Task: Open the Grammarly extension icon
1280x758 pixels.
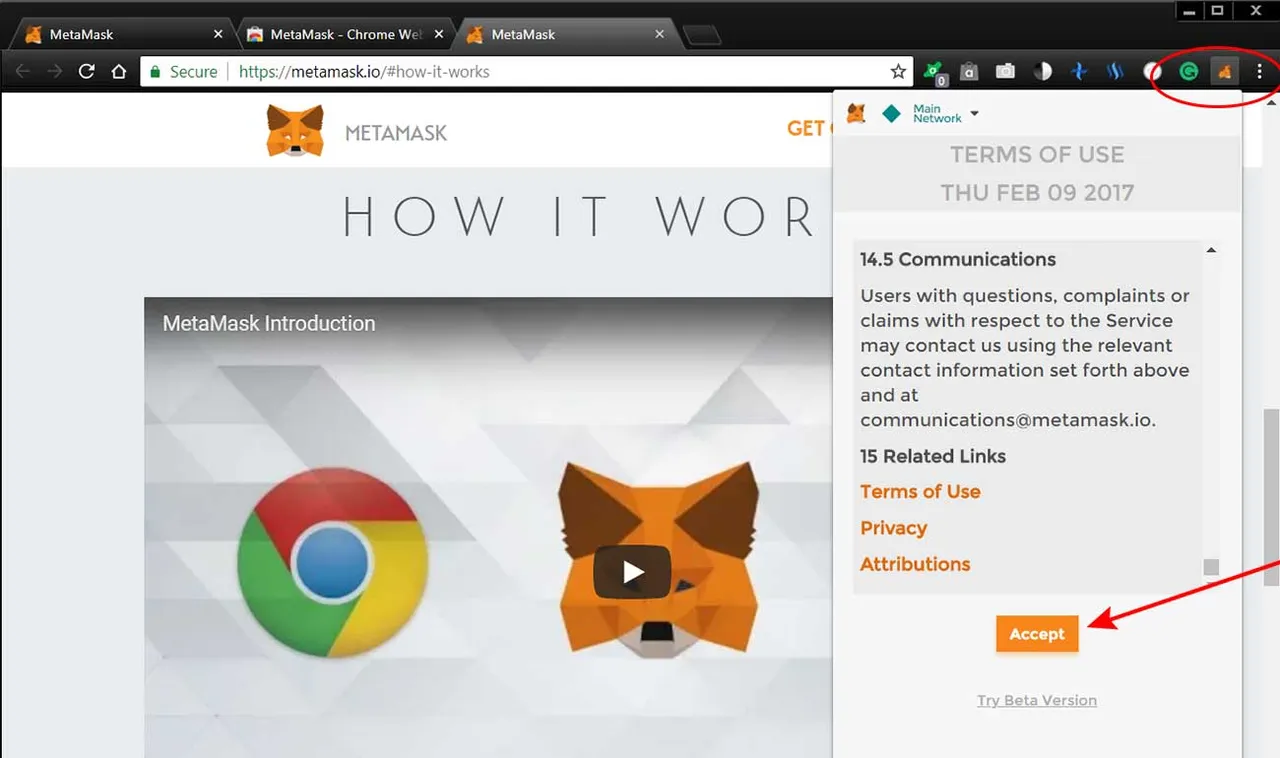Action: [x=1188, y=72]
